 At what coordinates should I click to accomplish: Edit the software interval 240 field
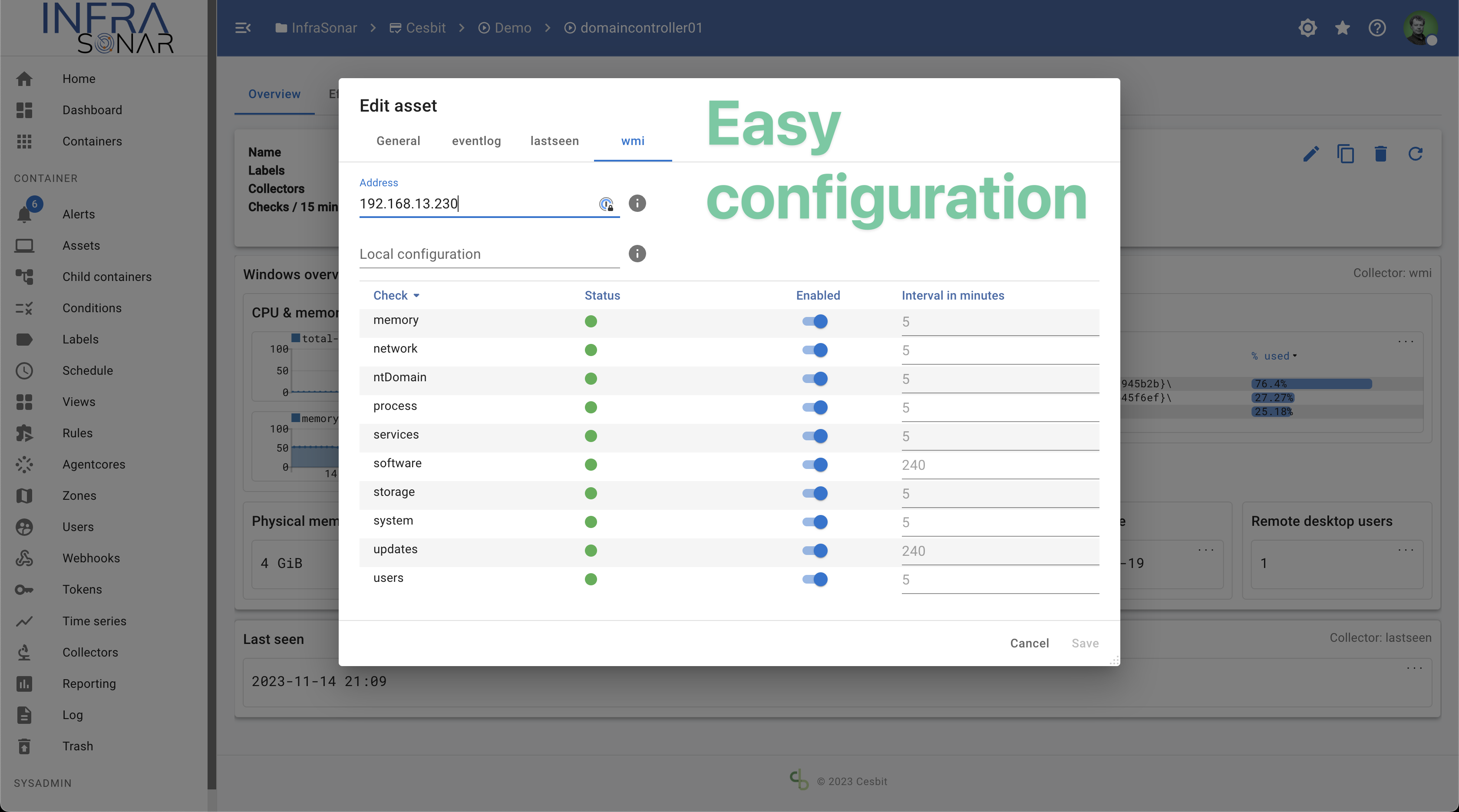click(x=1000, y=465)
